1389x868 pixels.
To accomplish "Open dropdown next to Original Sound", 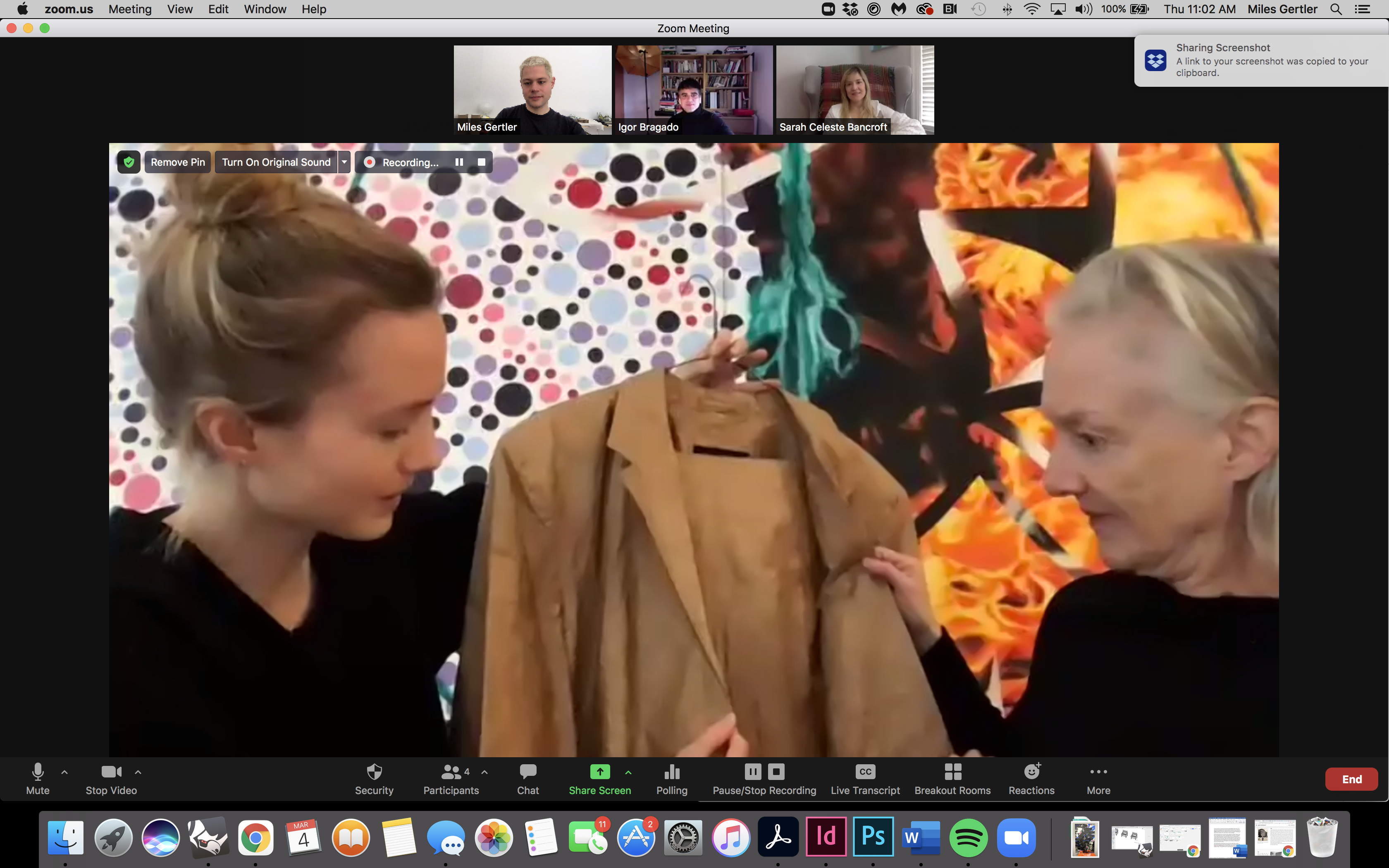I will pyautogui.click(x=344, y=162).
